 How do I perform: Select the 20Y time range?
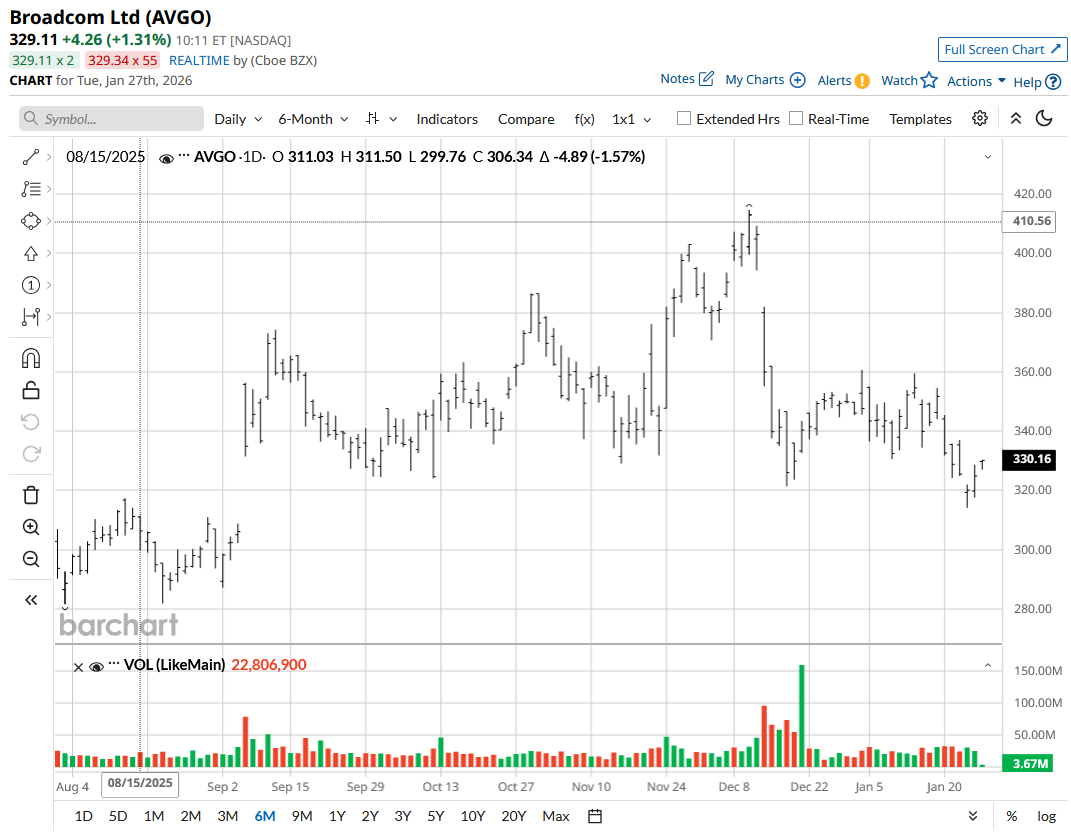[x=514, y=816]
